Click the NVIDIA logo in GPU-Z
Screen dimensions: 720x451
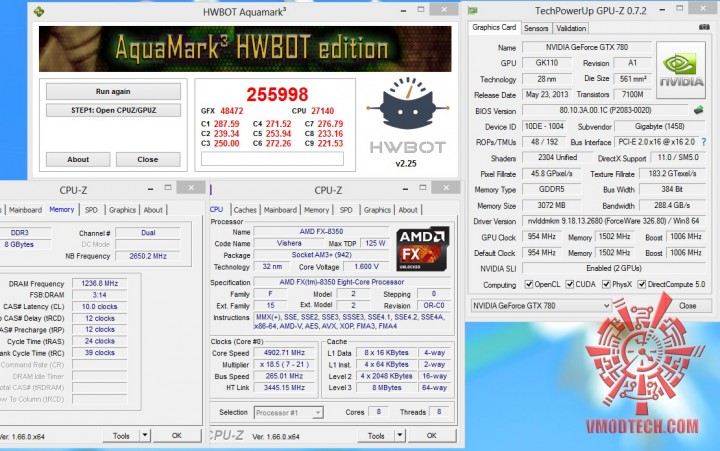(681, 70)
